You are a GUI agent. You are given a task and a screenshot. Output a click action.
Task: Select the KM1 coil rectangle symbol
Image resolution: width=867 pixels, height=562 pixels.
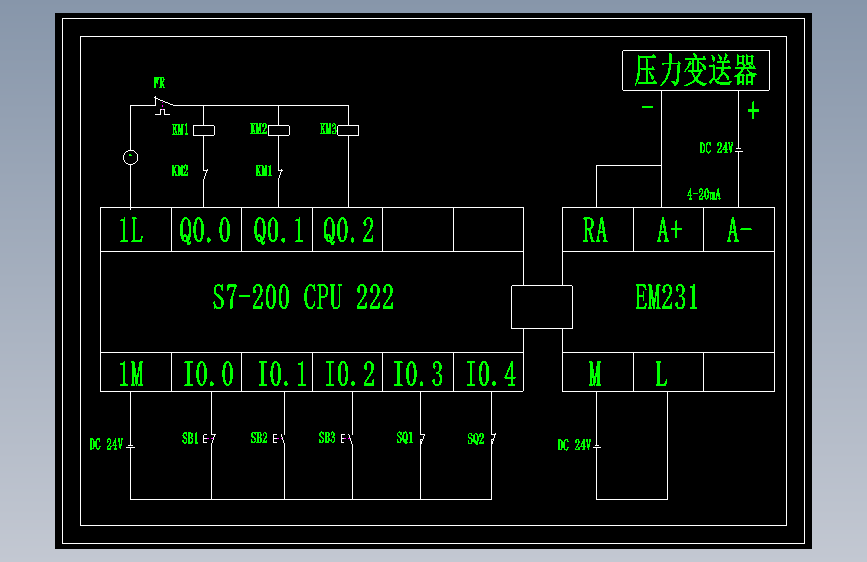[203, 131]
